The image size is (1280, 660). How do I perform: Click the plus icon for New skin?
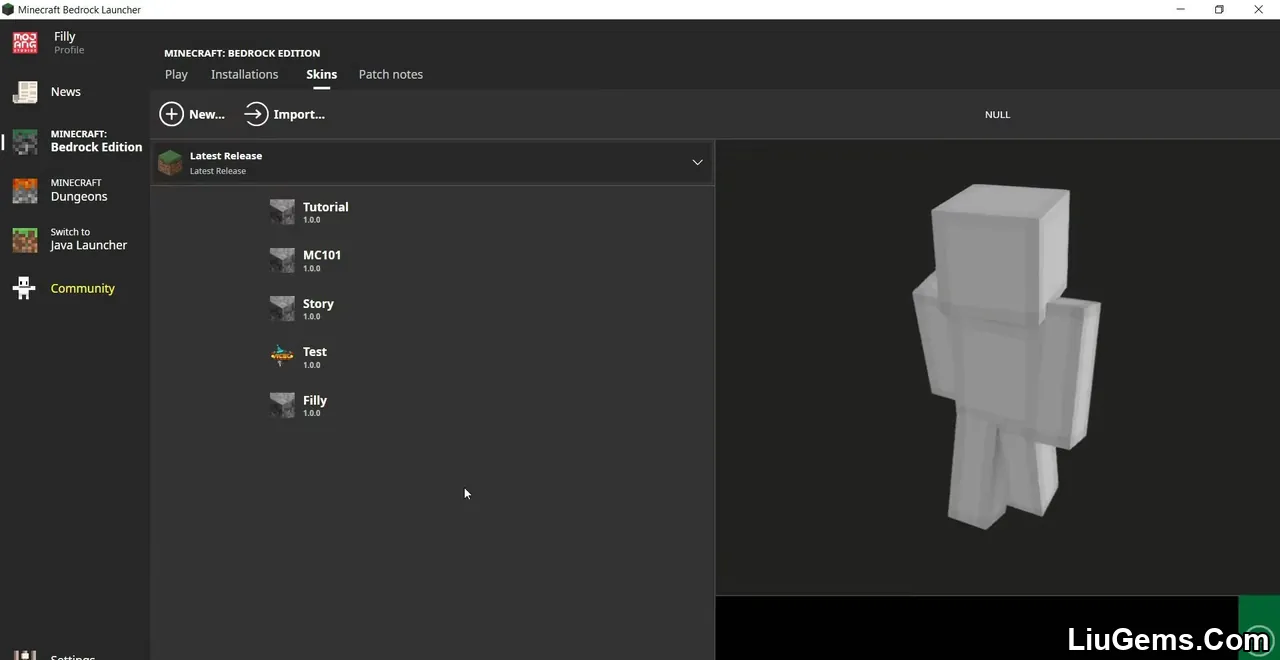pos(172,114)
